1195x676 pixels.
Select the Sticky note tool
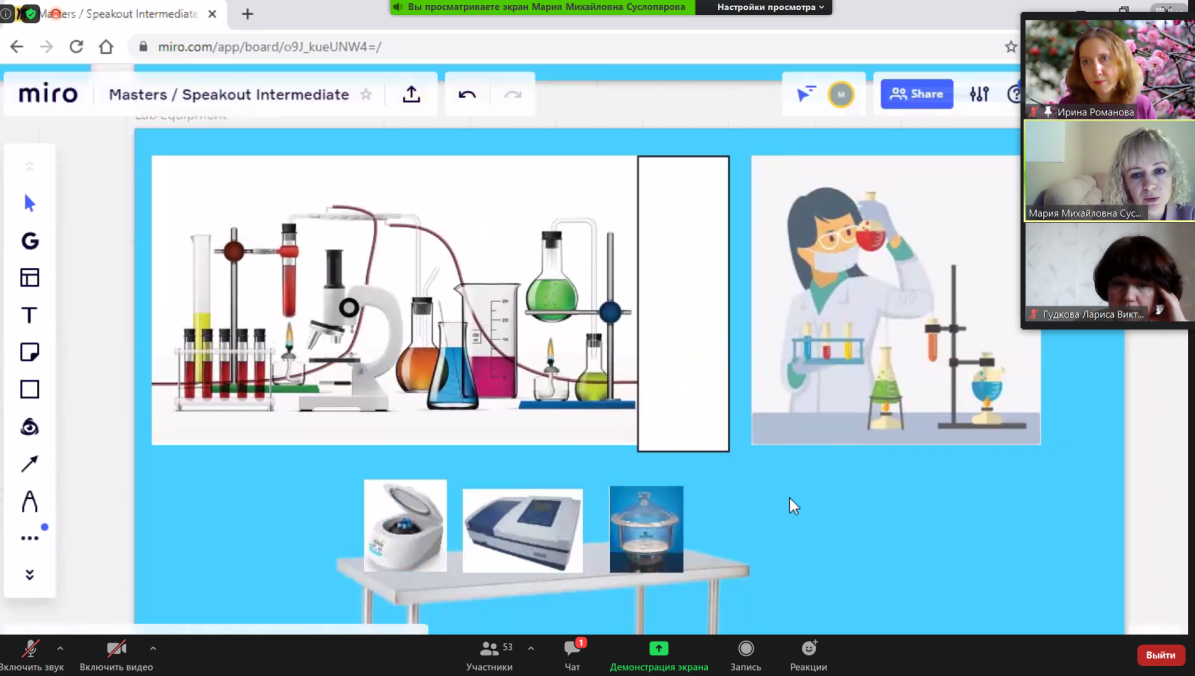tap(30, 352)
